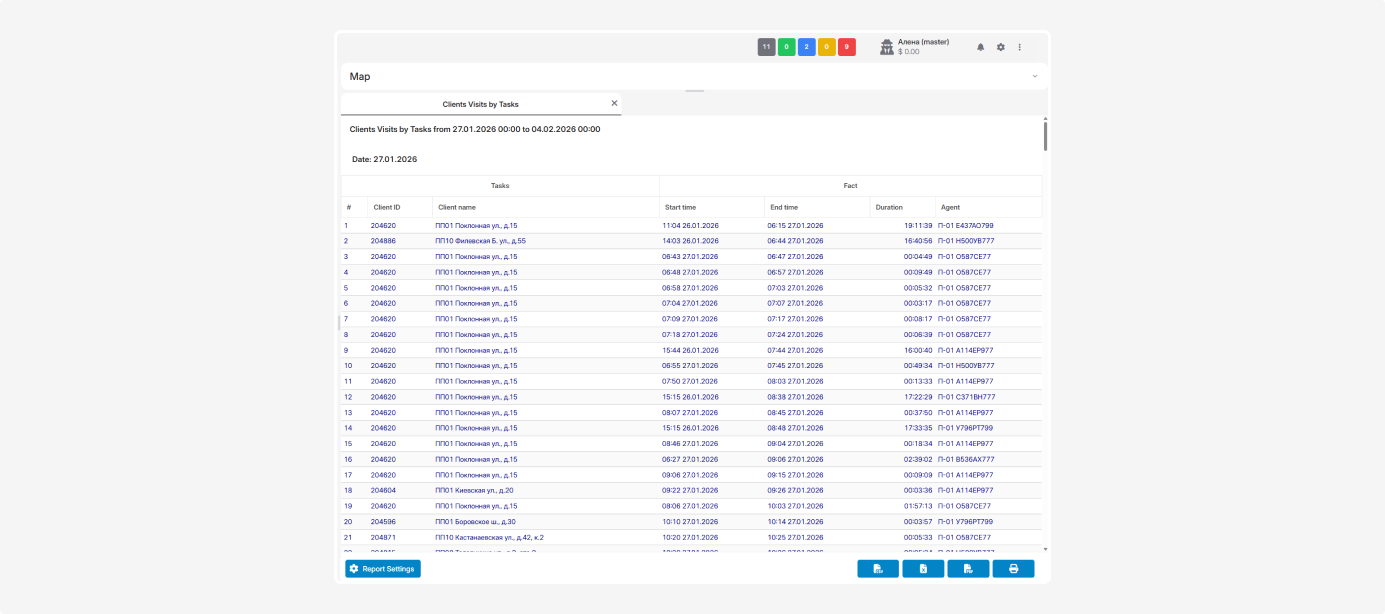Close the Clients Visits by Tasks tab
The height and width of the screenshot is (614, 1385).
point(614,103)
